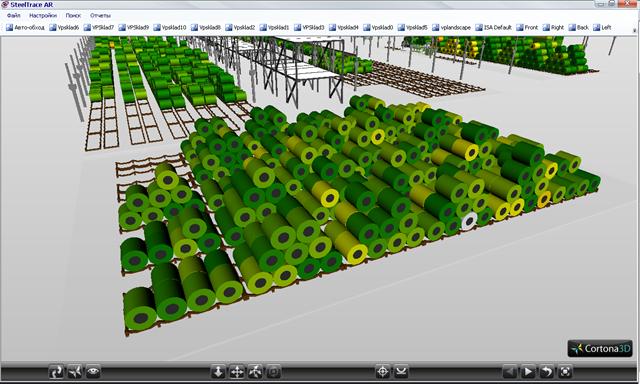Open the Поиск menu

click(73, 16)
